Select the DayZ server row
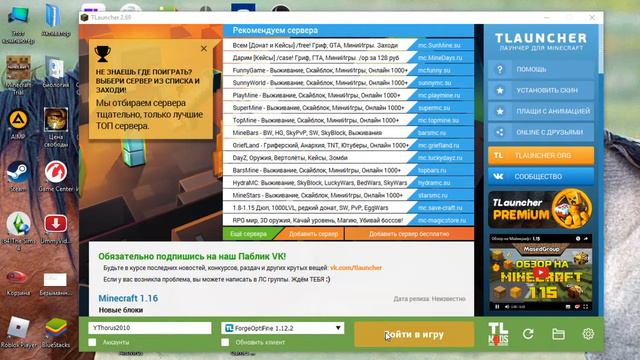The width and height of the screenshot is (640, 360). click(349, 158)
